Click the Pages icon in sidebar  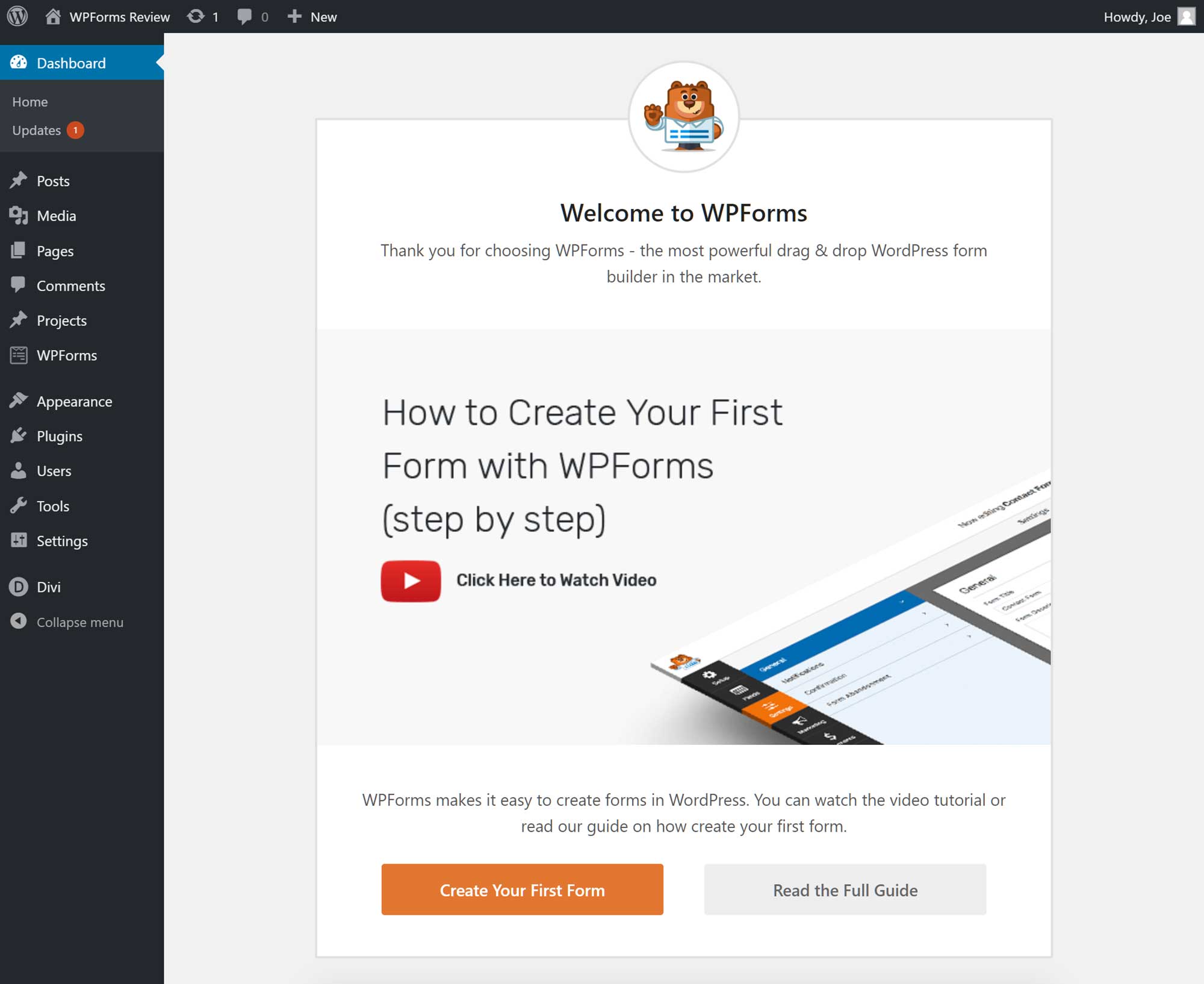point(19,250)
